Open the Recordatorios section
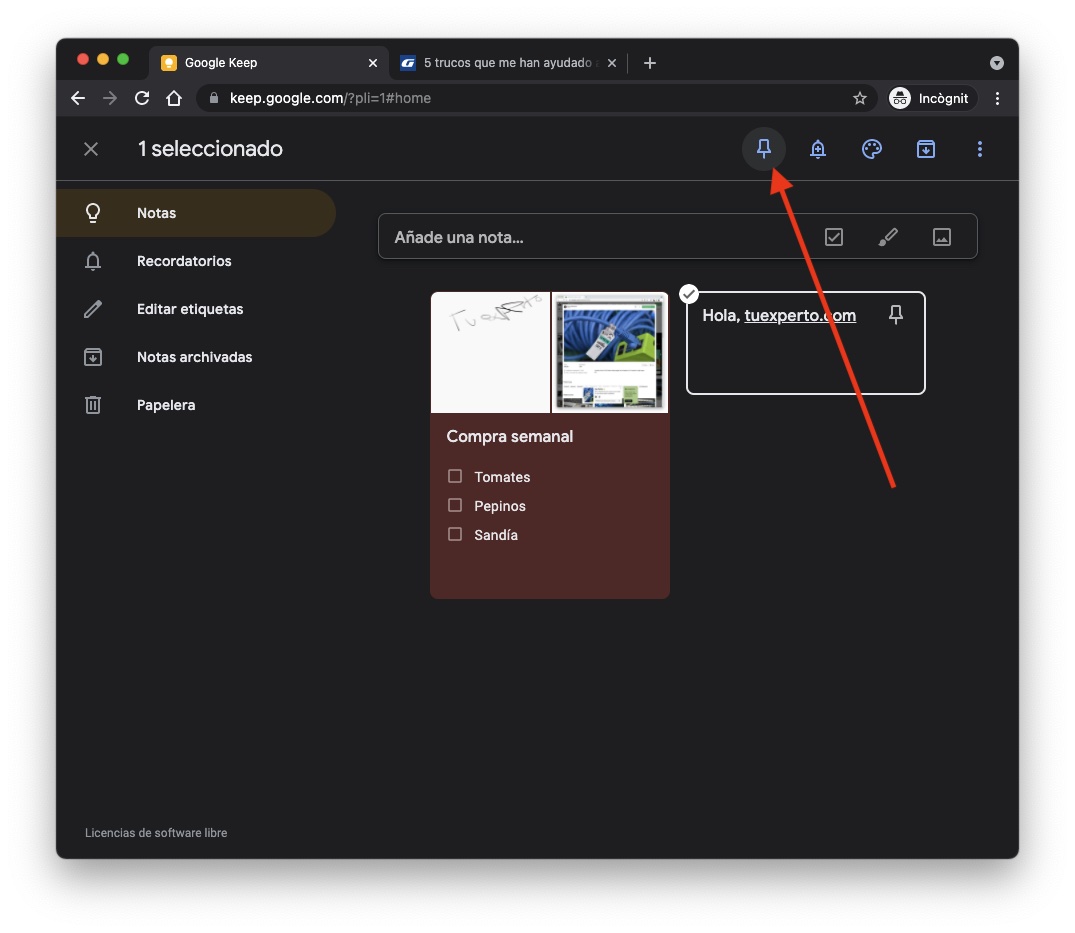 point(184,261)
